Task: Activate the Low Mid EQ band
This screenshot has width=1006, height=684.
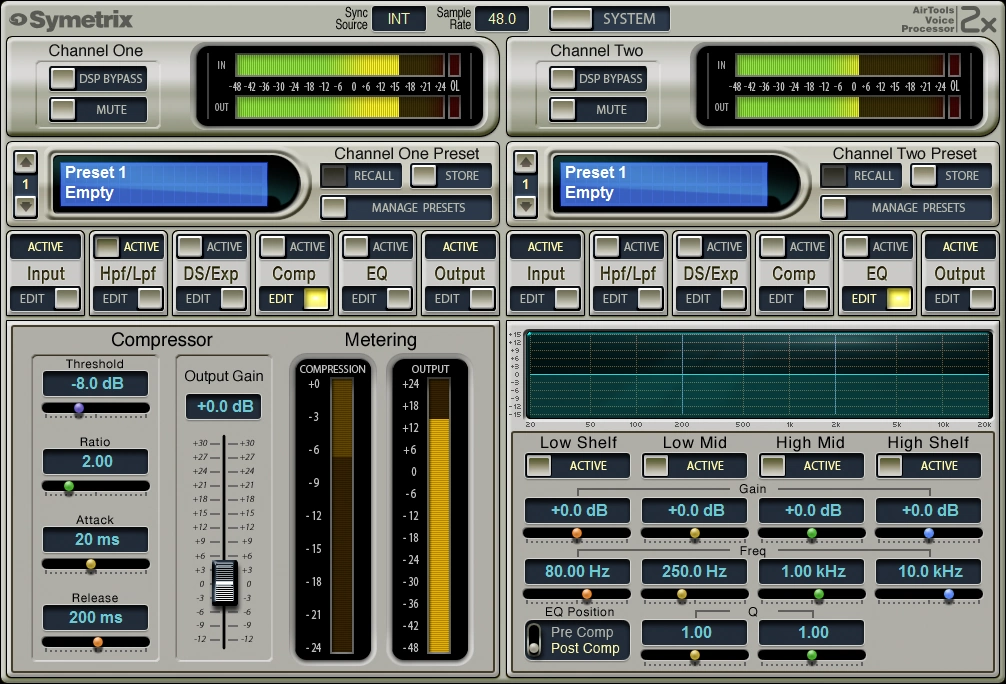Action: coord(695,466)
